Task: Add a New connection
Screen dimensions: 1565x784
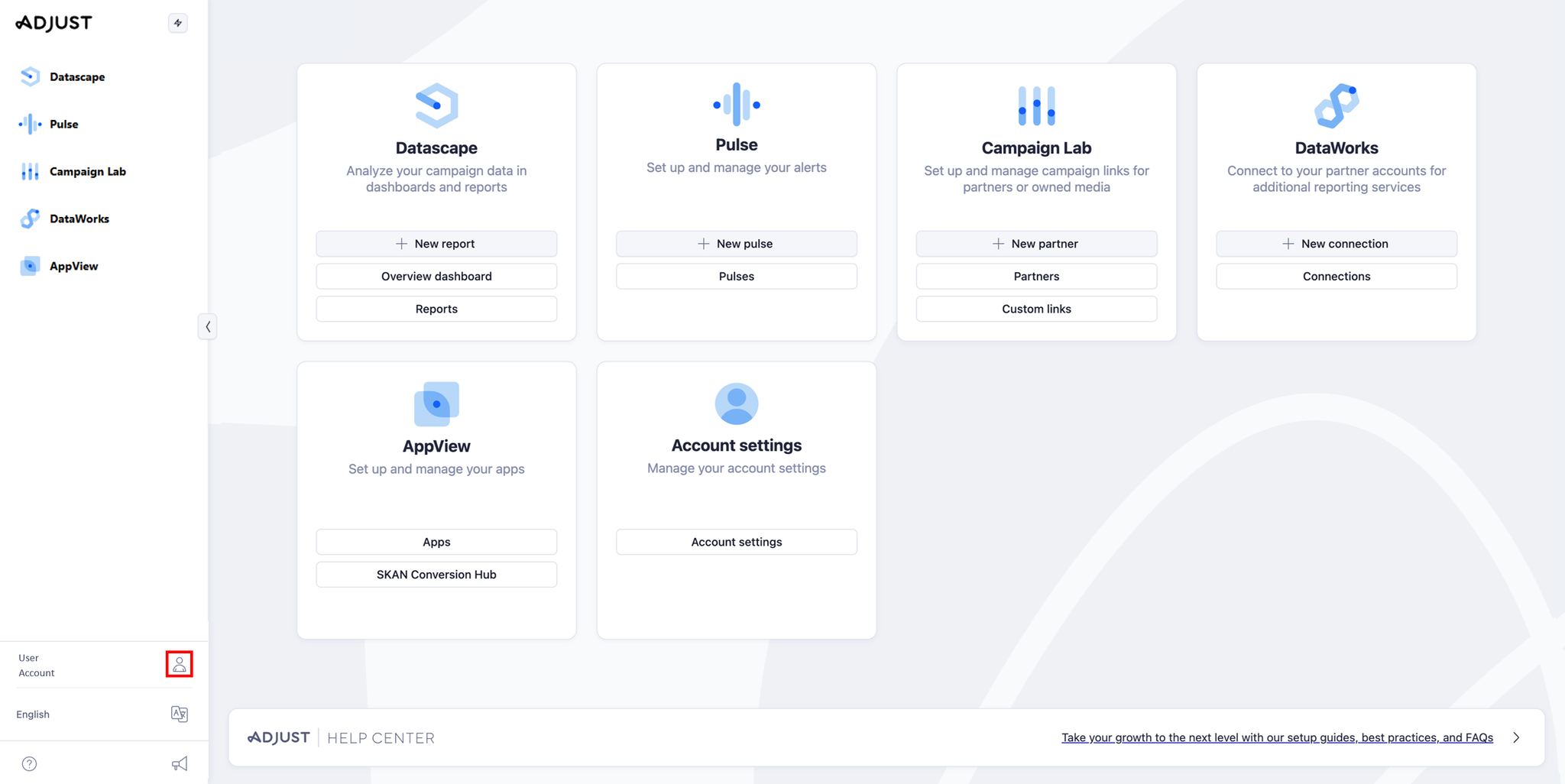Action: pos(1337,244)
